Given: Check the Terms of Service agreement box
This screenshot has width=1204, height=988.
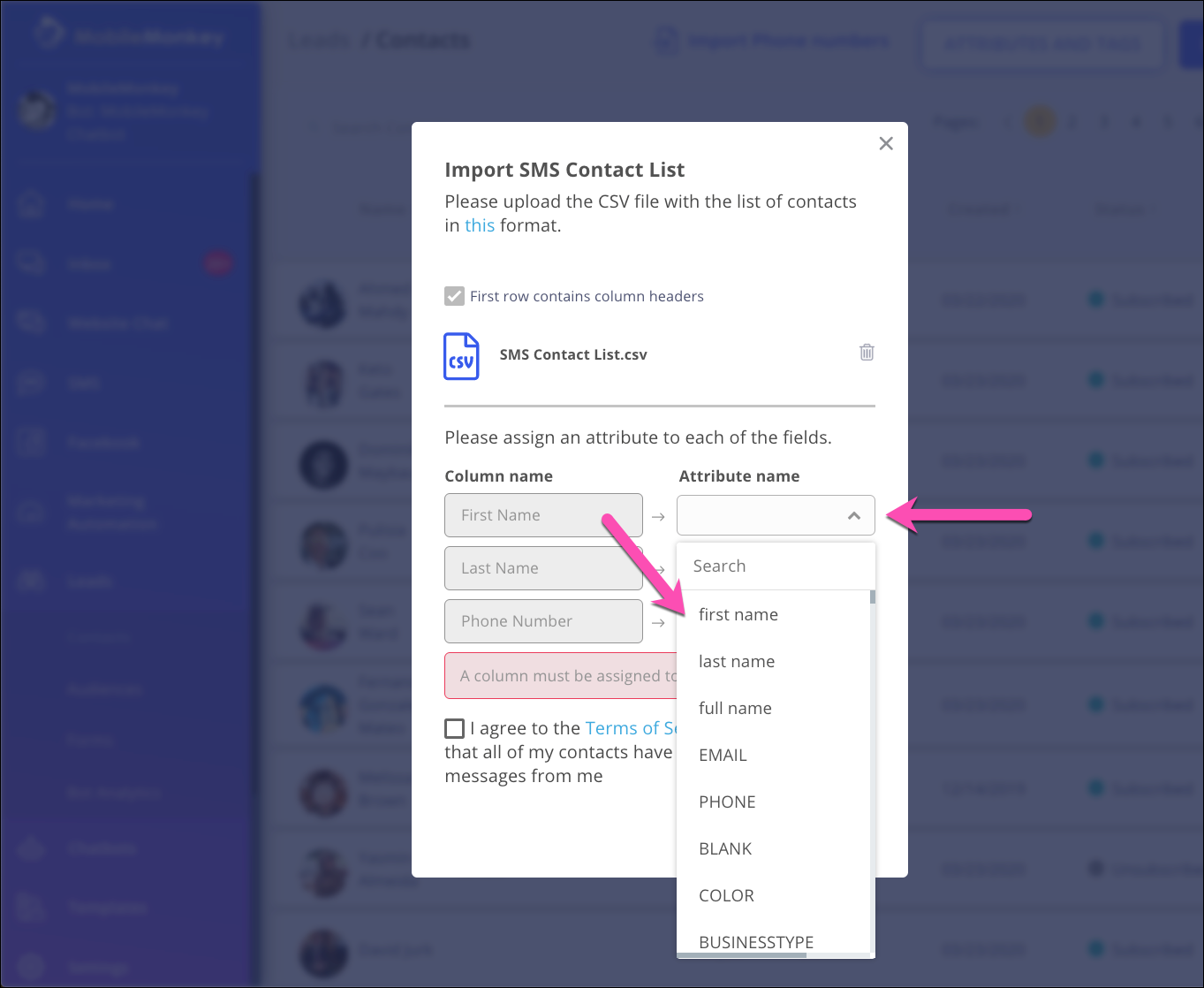Looking at the screenshot, I should pyautogui.click(x=454, y=728).
